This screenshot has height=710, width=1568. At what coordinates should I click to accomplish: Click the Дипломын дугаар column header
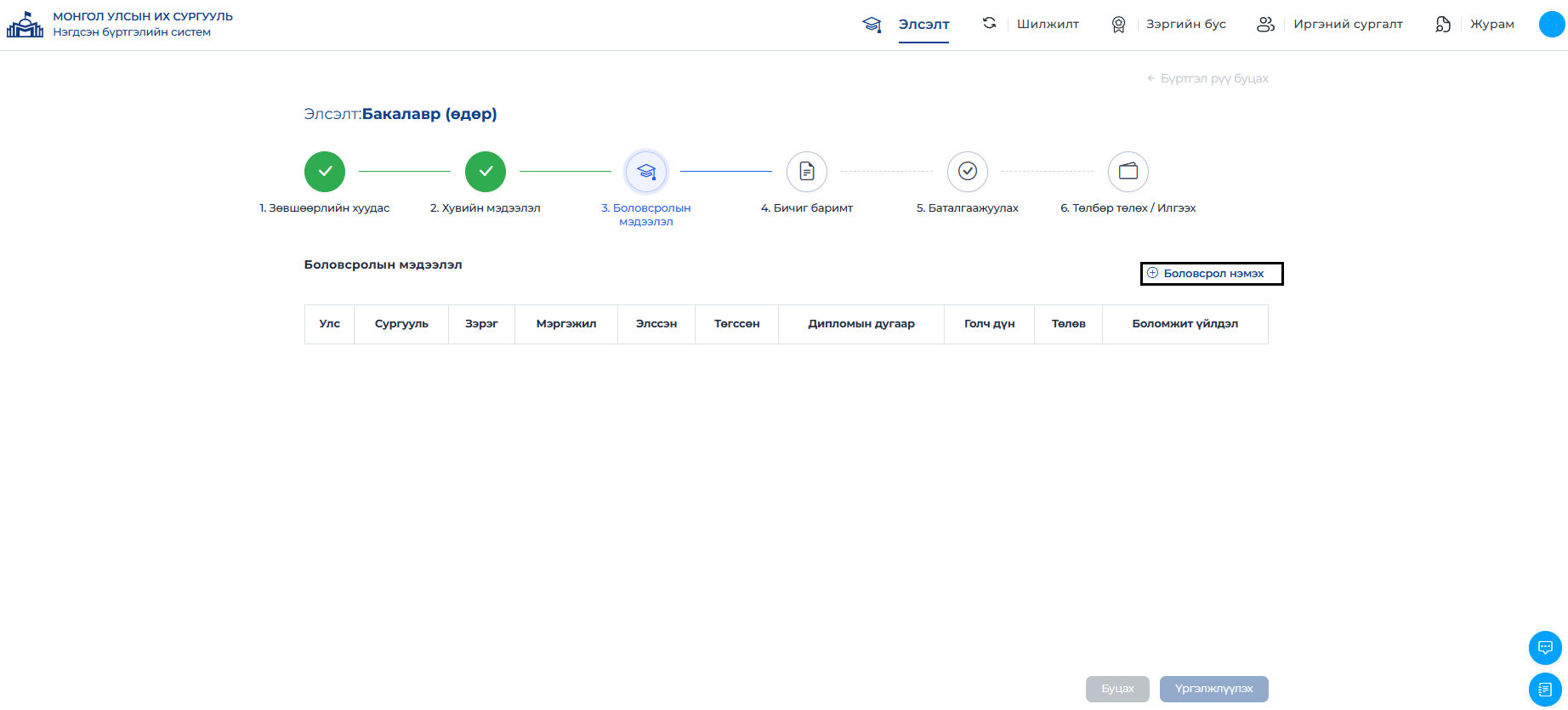coord(861,324)
